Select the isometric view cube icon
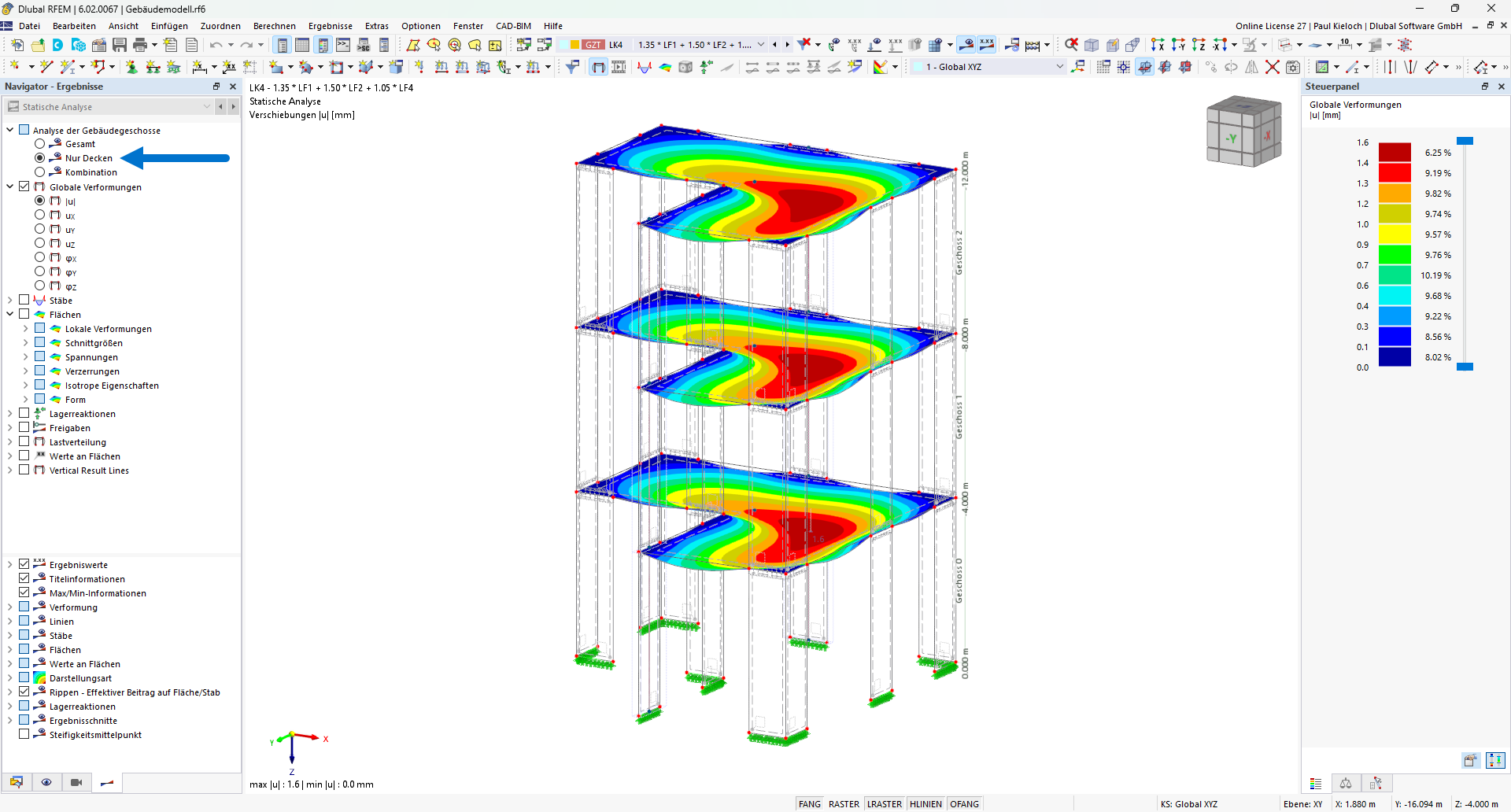The height and width of the screenshot is (812, 1511). (1092, 45)
